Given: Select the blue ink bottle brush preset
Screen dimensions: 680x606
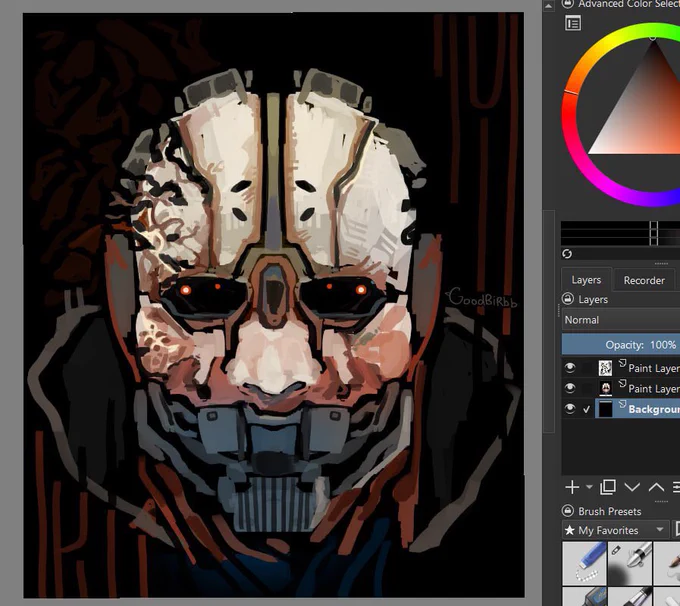Looking at the screenshot, I should point(584,596).
